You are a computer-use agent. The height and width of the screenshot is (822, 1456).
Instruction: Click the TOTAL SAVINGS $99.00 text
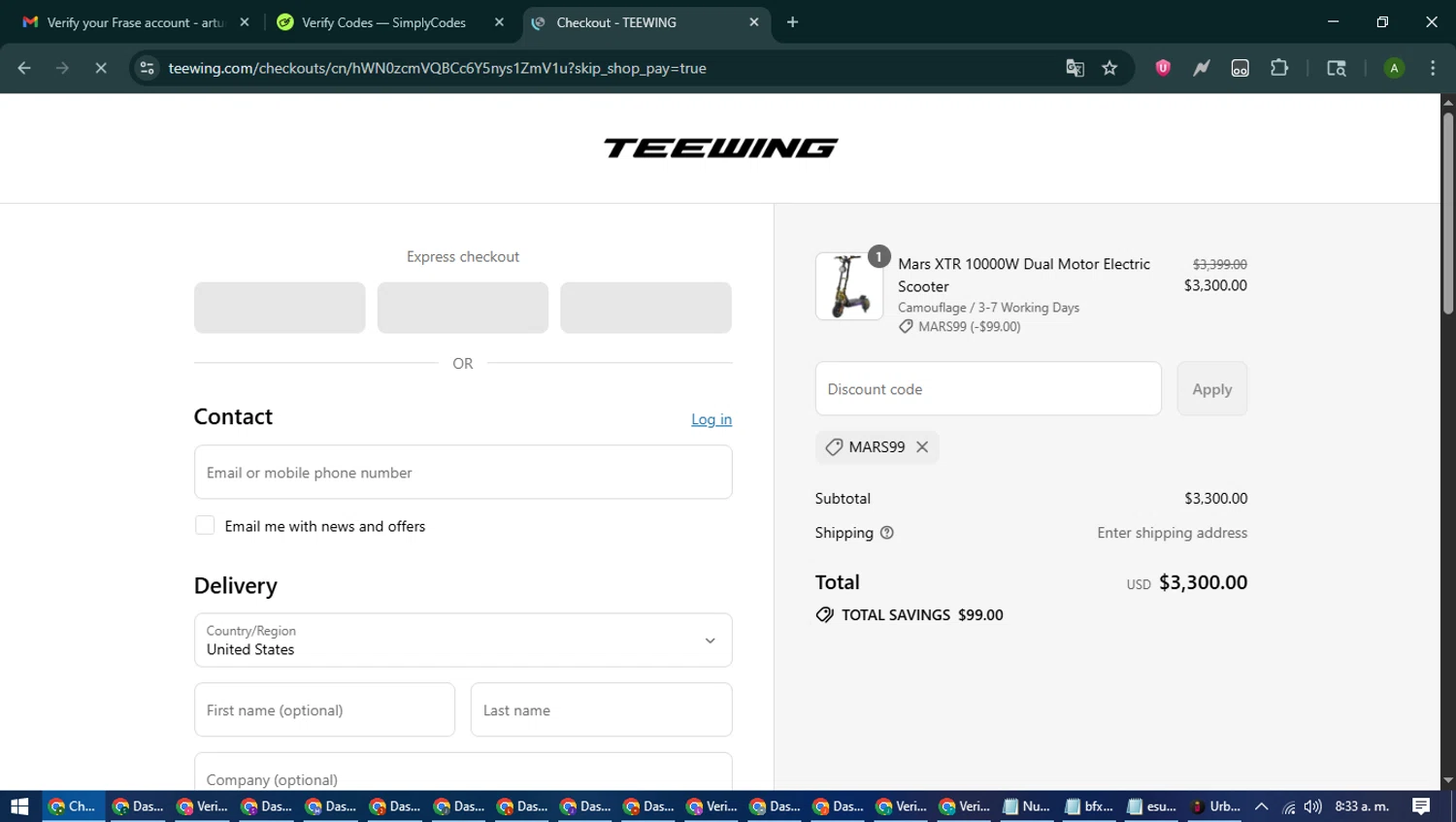click(922, 615)
